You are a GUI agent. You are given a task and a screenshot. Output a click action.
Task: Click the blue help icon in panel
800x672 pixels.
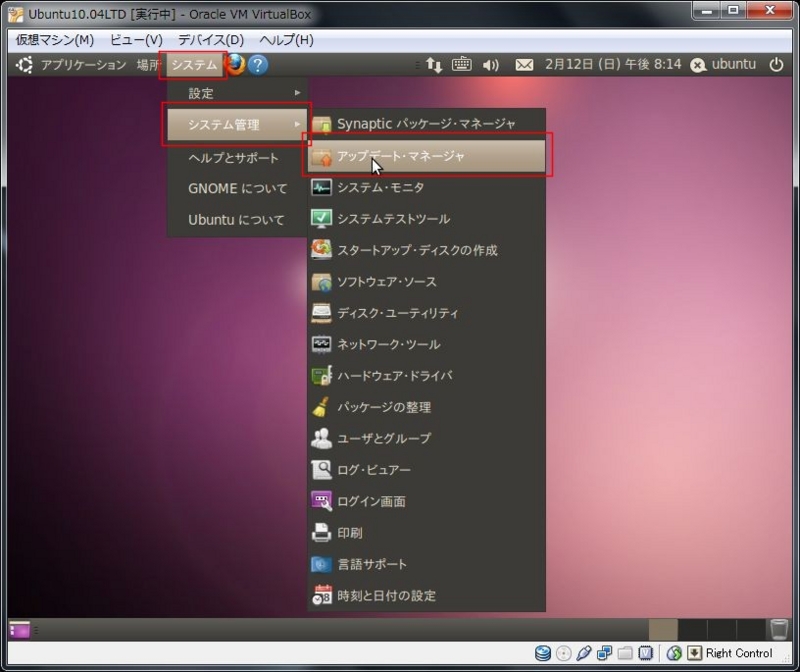[258, 65]
